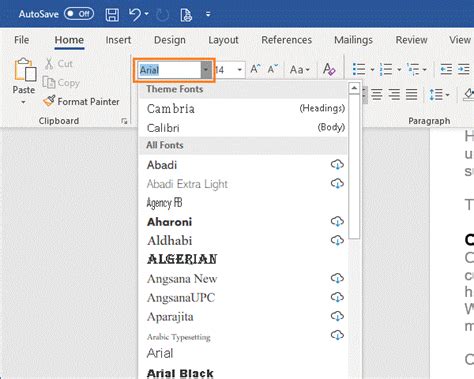Toggle Align Right paragraph alignment
Viewport: 474px width, 379px height.
394,95
